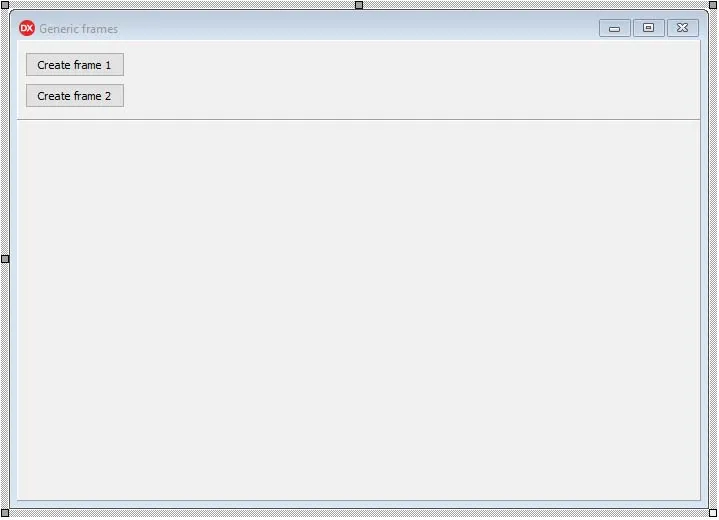Close the Generic frames window
719x520 pixels.
(683, 28)
